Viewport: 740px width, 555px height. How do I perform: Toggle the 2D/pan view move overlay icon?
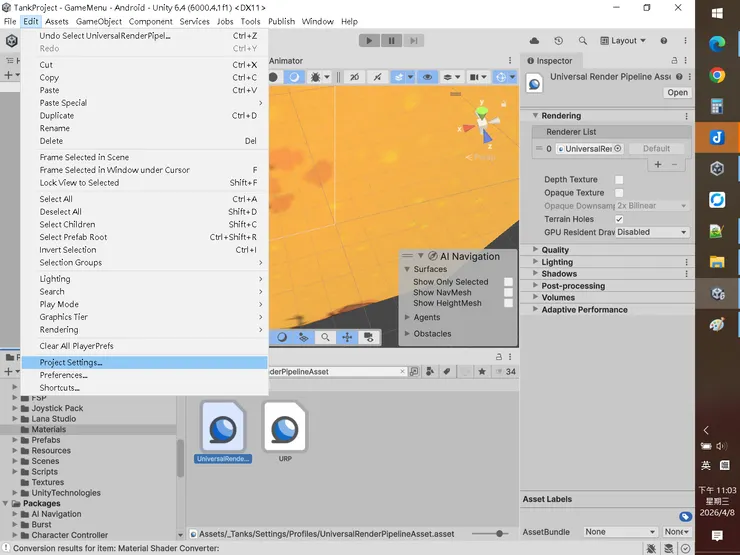(x=347, y=337)
